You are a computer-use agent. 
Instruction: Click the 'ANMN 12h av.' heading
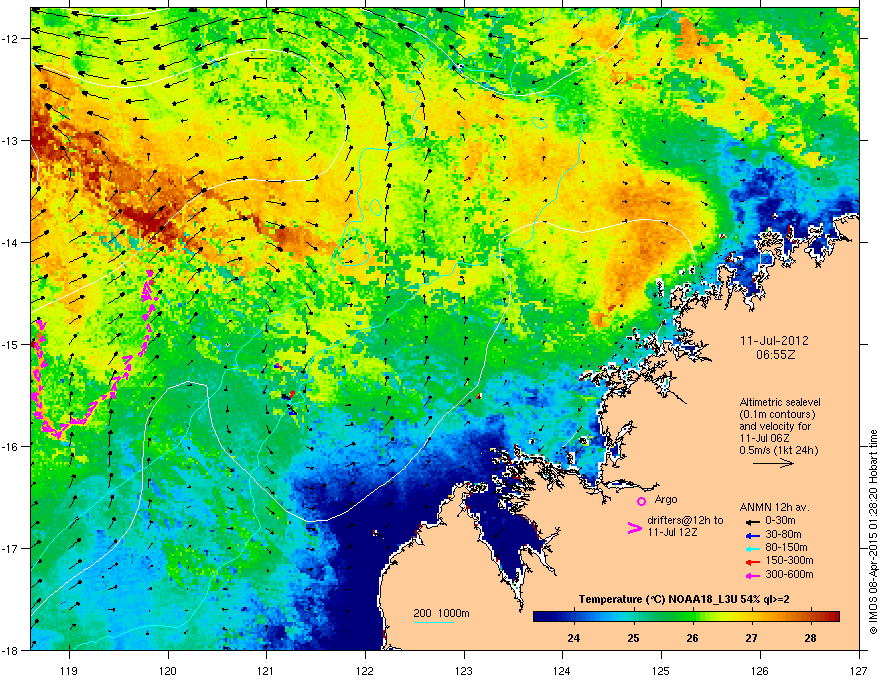tap(774, 507)
